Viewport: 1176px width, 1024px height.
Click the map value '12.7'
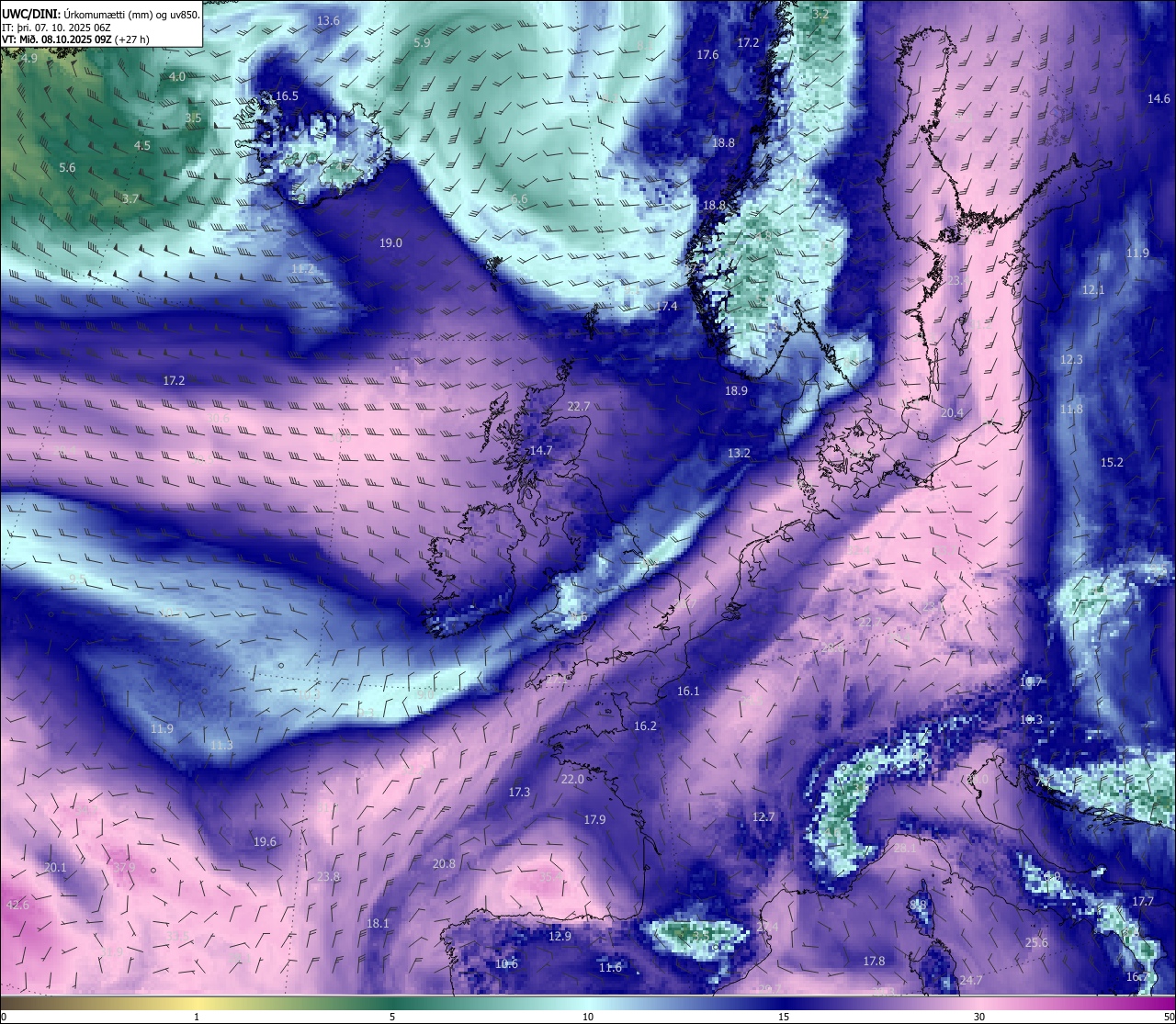[x=763, y=816]
